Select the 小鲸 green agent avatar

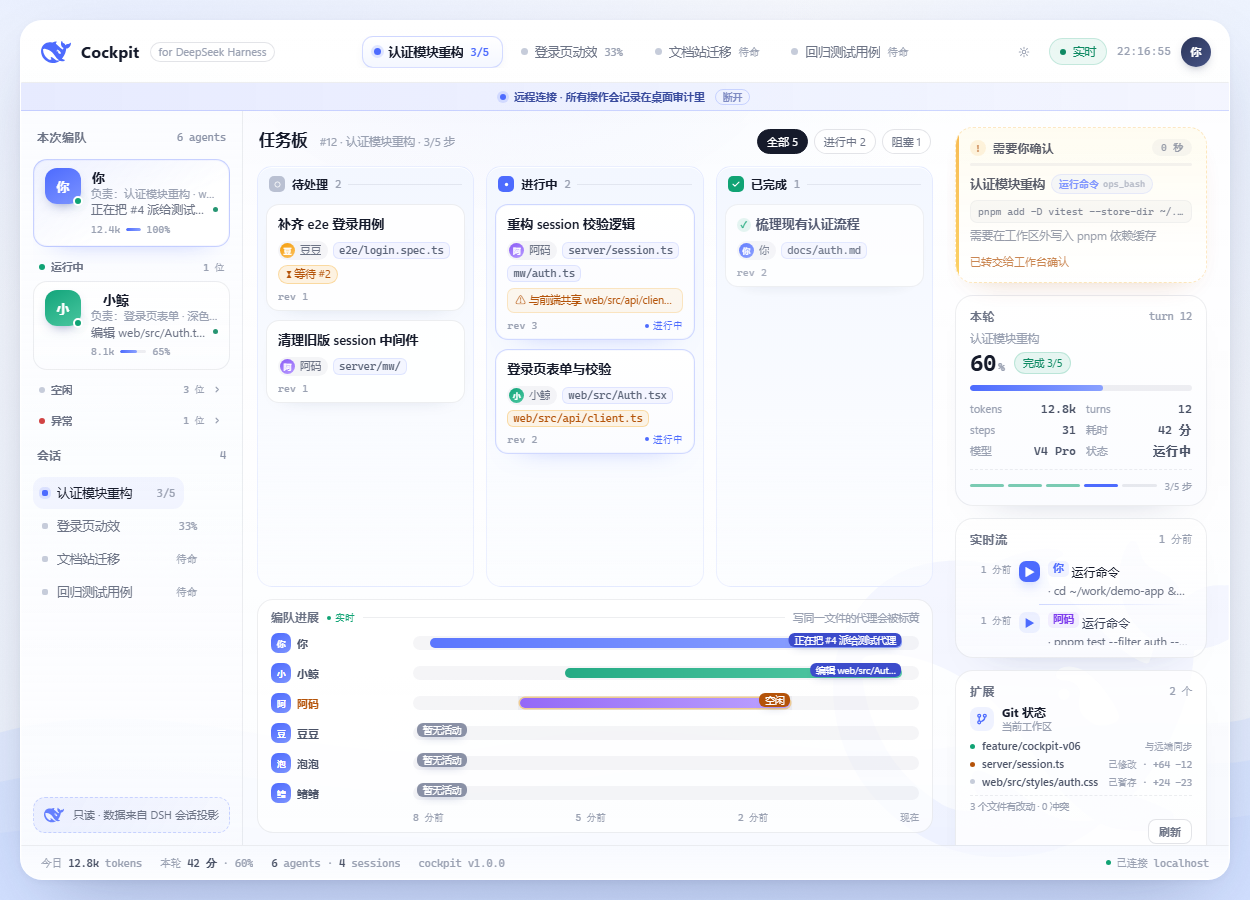tap(63, 308)
